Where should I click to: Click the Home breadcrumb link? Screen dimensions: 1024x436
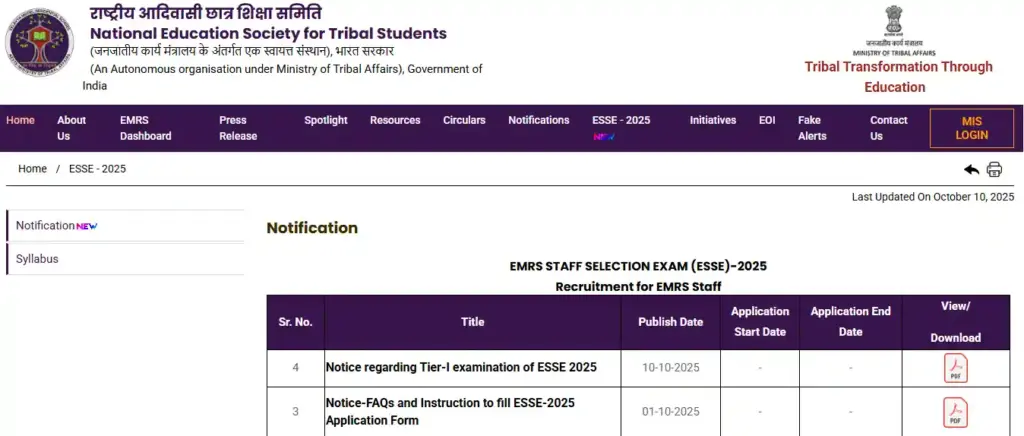point(32,169)
